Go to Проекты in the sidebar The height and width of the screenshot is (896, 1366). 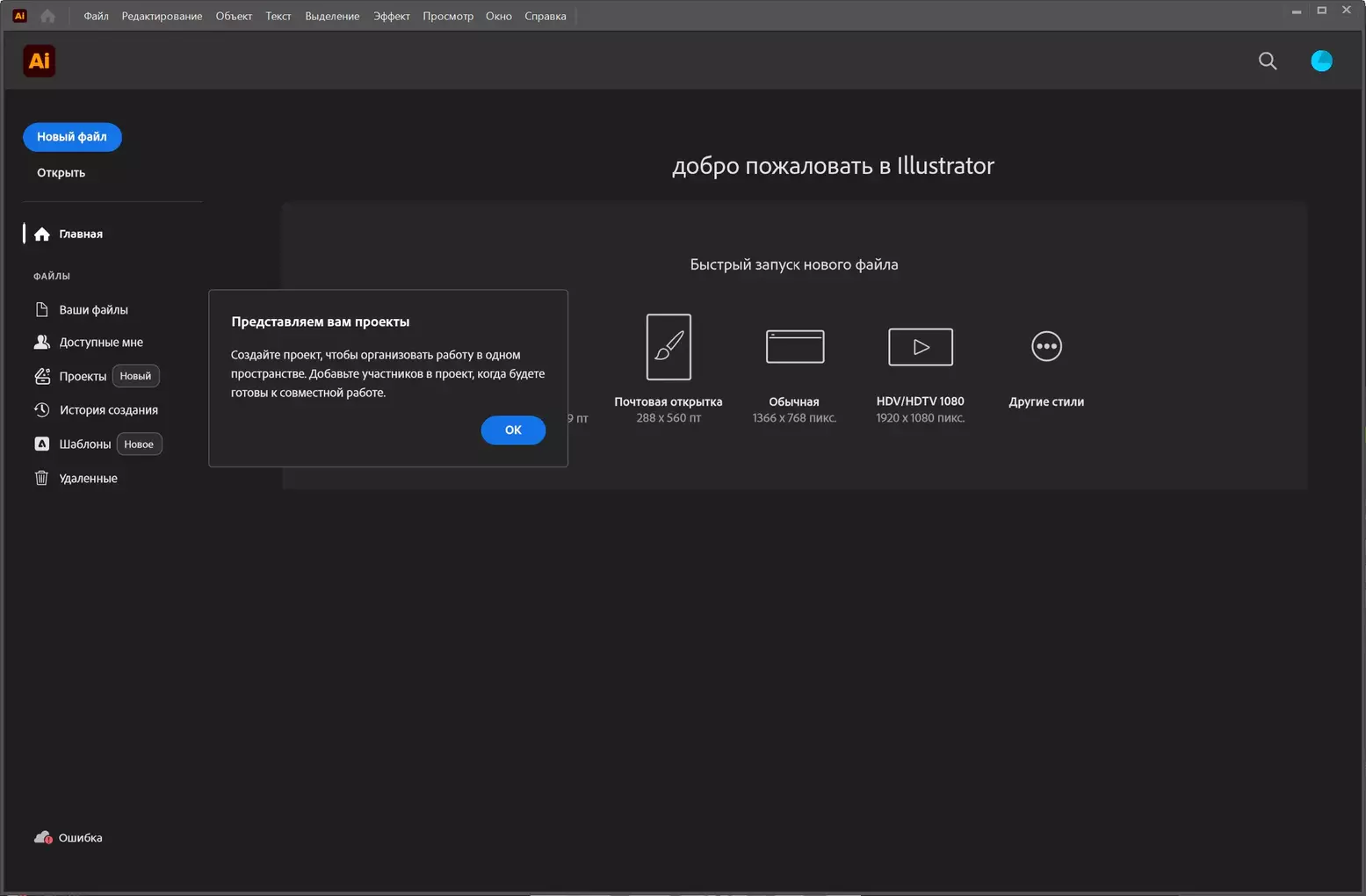tap(83, 376)
